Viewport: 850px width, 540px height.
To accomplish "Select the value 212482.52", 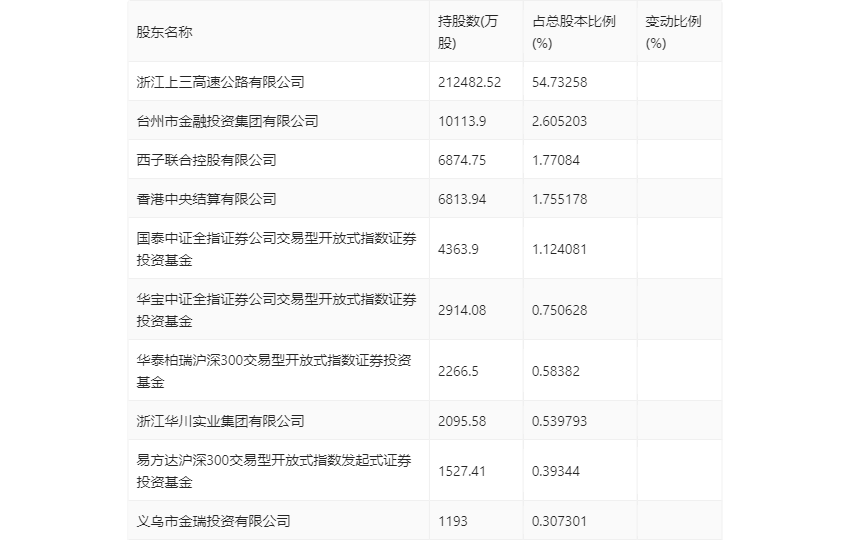I will tap(469, 82).
